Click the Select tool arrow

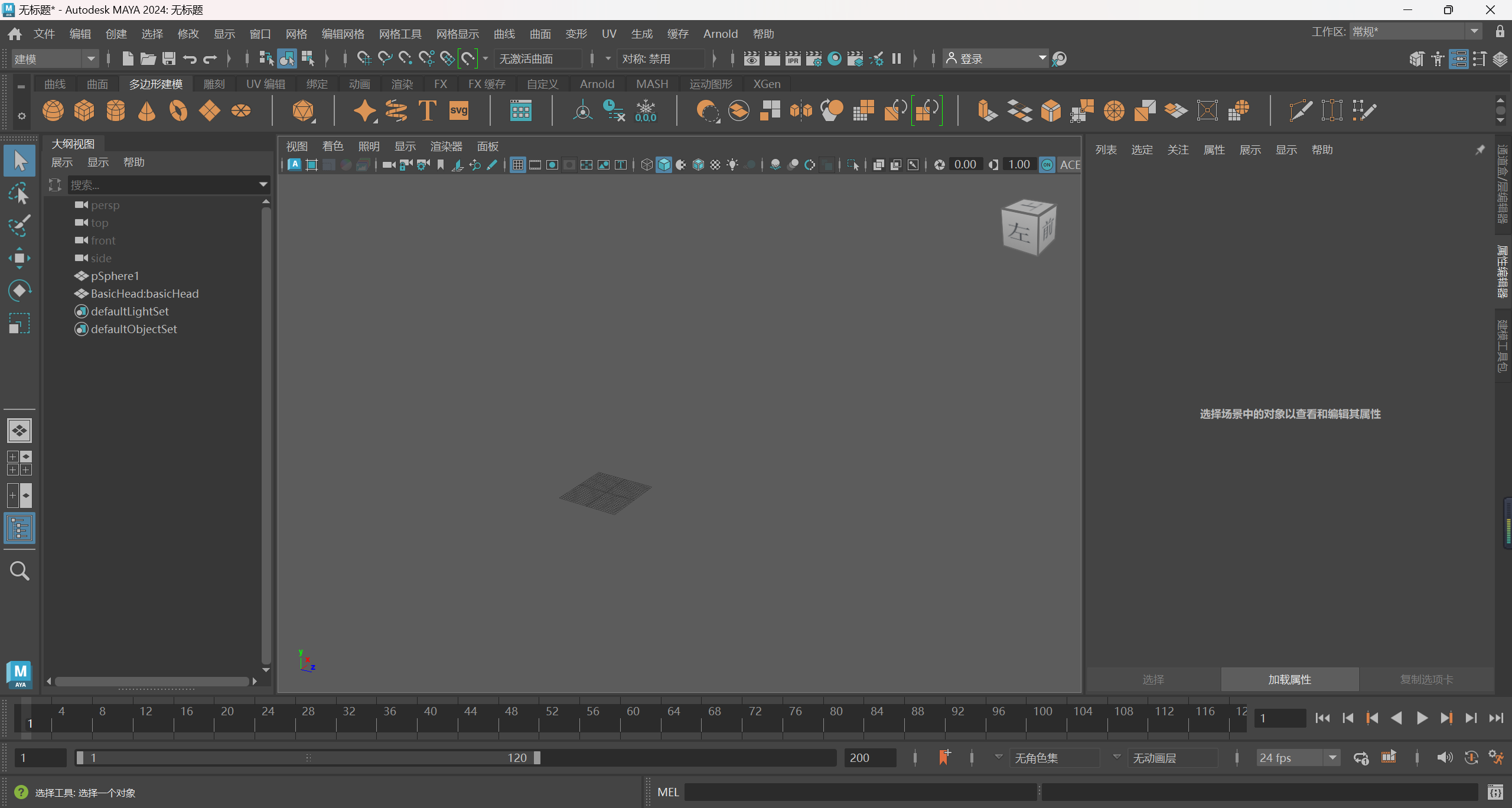coord(19,161)
